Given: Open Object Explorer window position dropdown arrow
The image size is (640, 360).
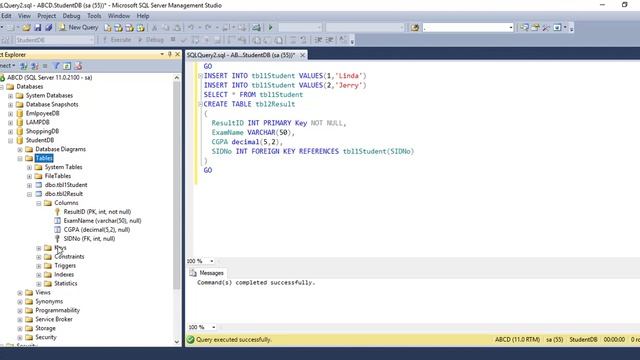Looking at the screenshot, I should click(162, 54).
